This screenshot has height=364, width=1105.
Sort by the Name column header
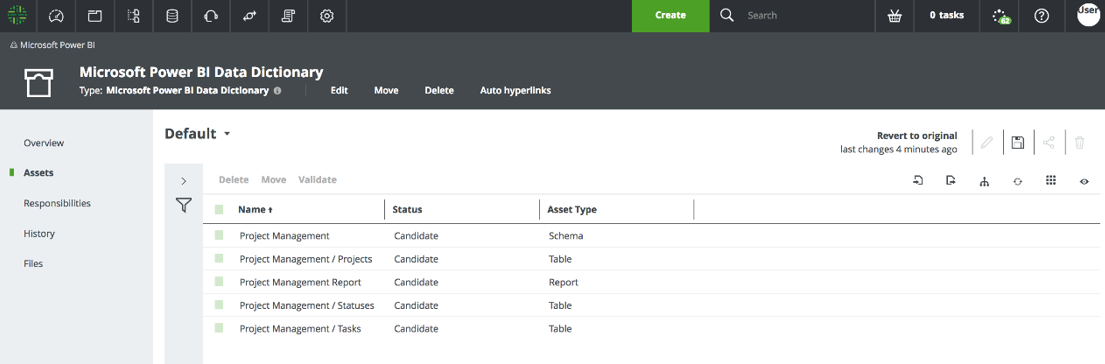(x=256, y=210)
